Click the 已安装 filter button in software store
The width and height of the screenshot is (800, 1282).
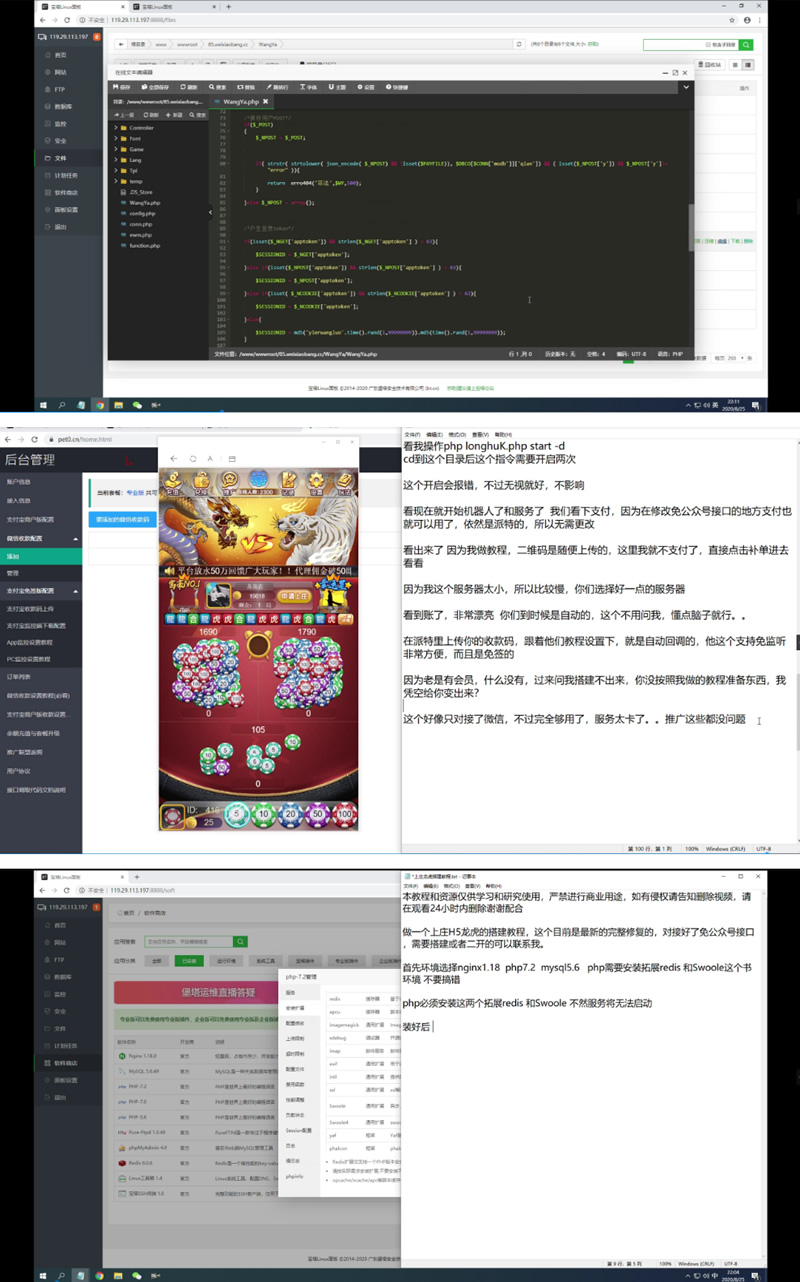click(187, 960)
